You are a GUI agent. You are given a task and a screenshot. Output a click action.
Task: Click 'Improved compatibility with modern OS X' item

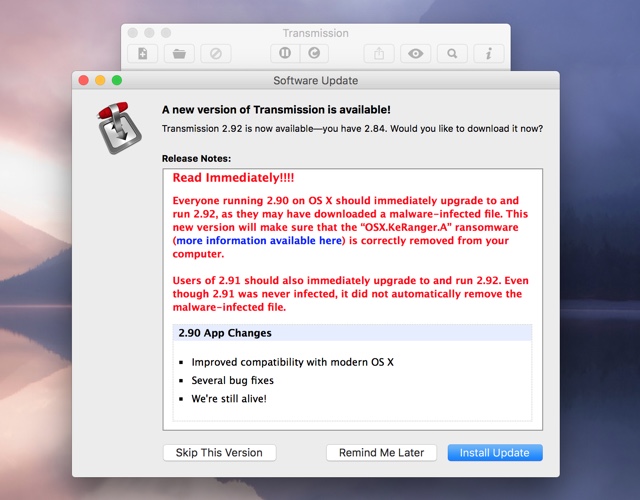coord(292,362)
